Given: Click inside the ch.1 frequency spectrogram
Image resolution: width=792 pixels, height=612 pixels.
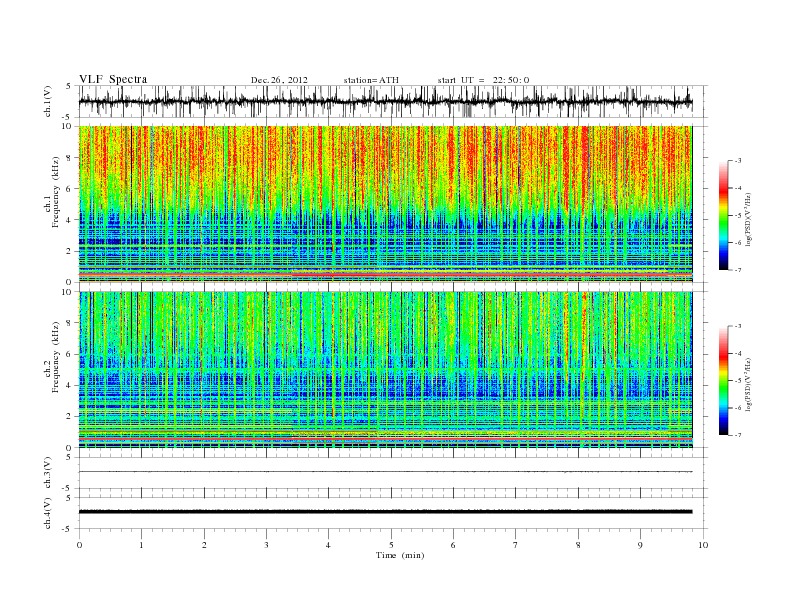Looking at the screenshot, I should (385, 204).
